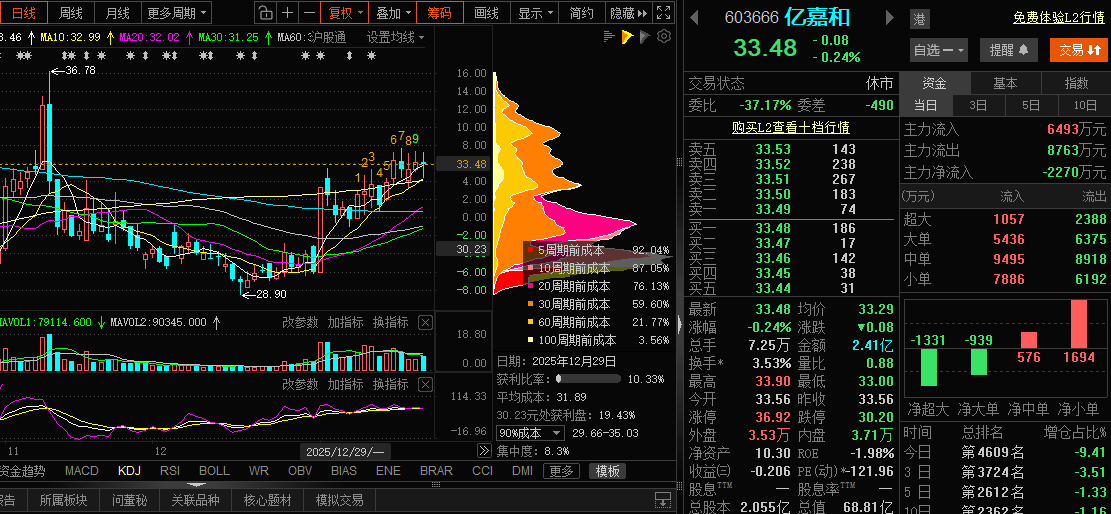The image size is (1111, 514).
Task: Click the 港 badge next to stock name
Action: tap(919, 19)
